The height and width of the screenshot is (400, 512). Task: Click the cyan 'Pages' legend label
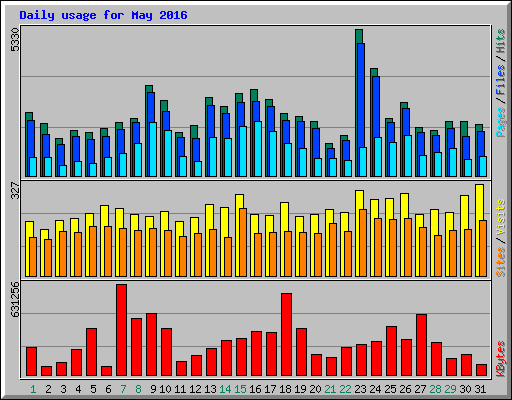tap(501, 122)
